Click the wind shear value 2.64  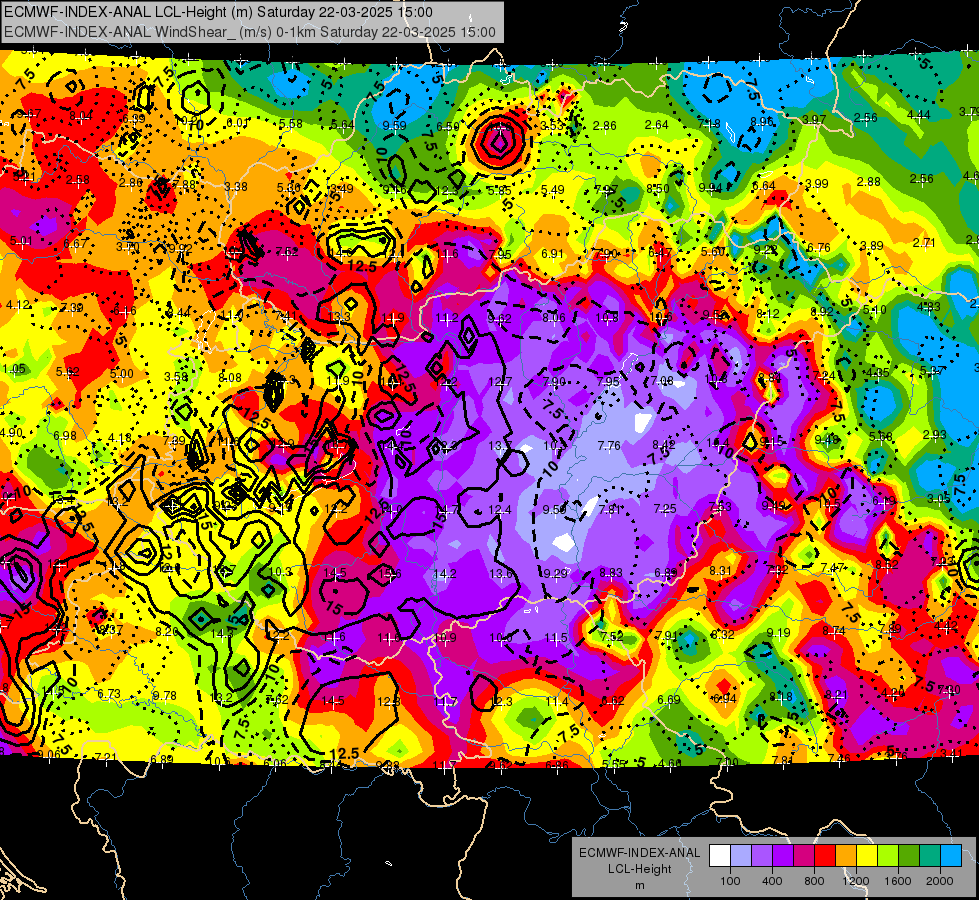(x=657, y=124)
